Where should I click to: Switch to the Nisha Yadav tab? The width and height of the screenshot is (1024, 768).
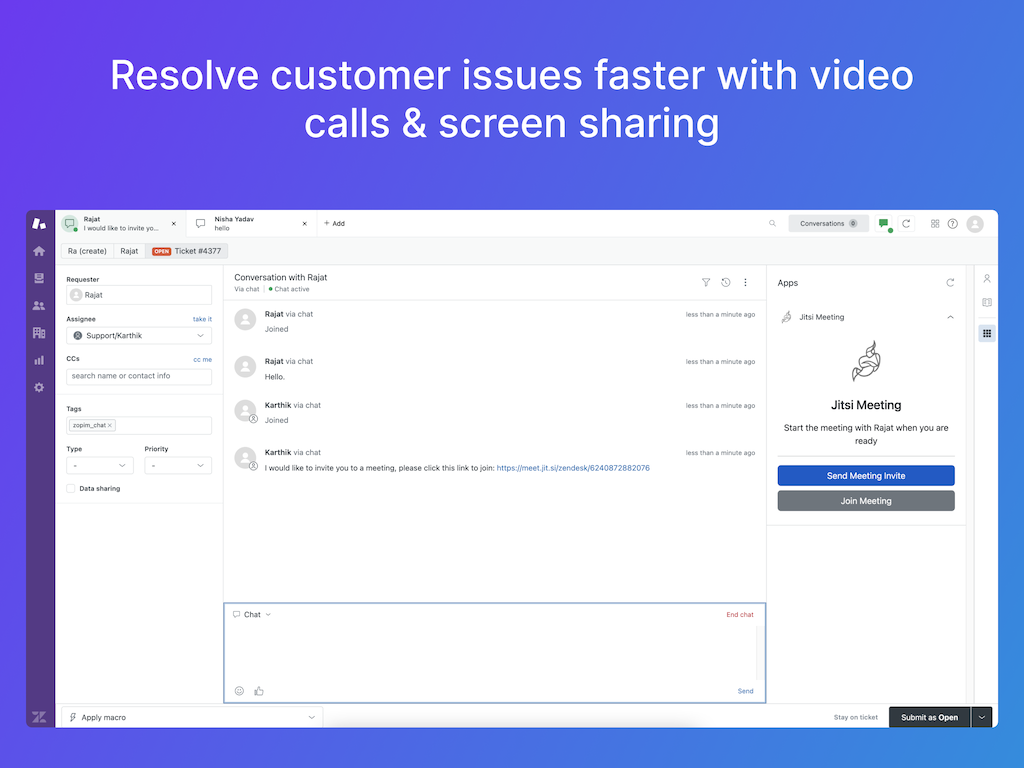pos(250,223)
